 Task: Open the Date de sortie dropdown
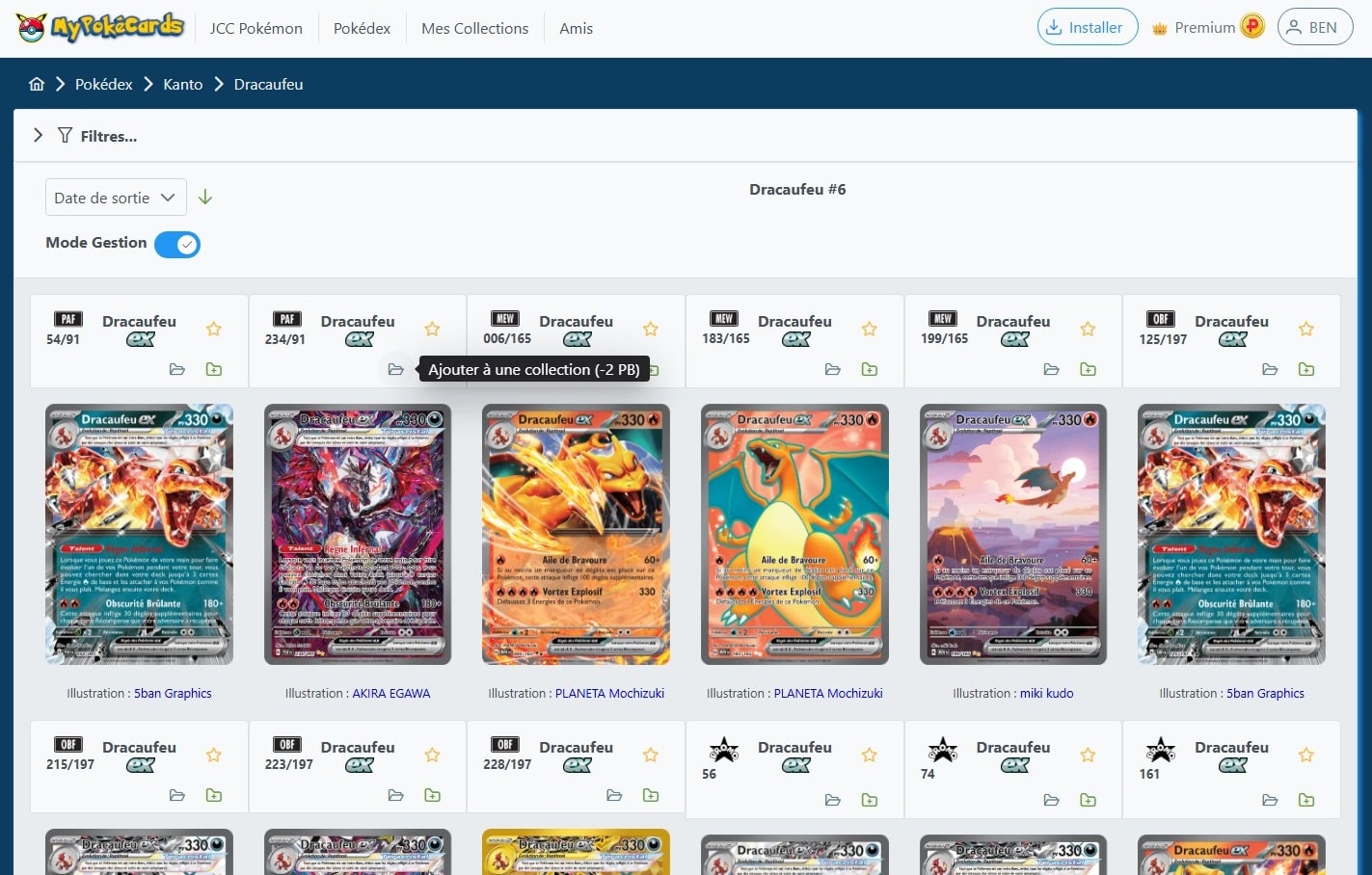[x=115, y=197]
